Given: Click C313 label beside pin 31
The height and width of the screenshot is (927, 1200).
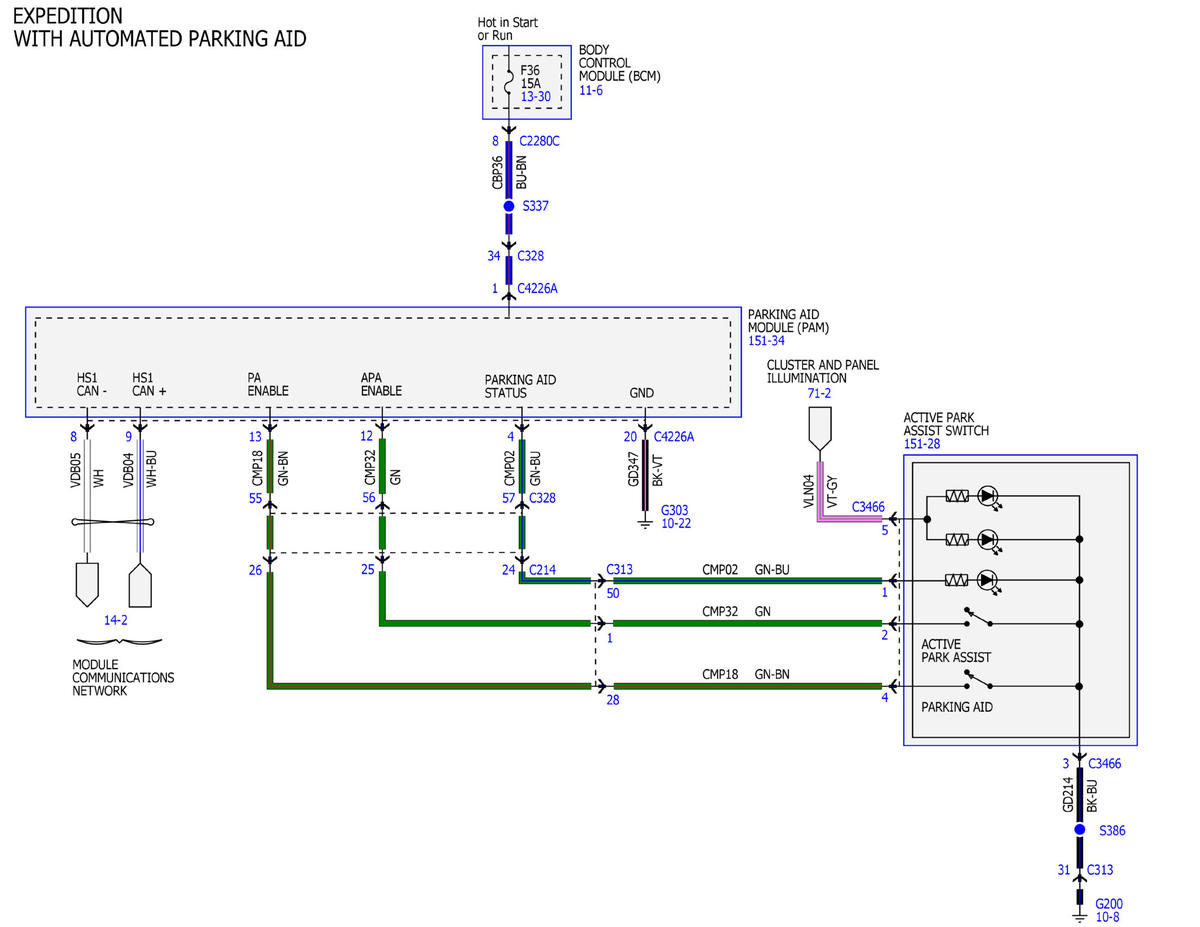Looking at the screenshot, I should point(1101,869).
